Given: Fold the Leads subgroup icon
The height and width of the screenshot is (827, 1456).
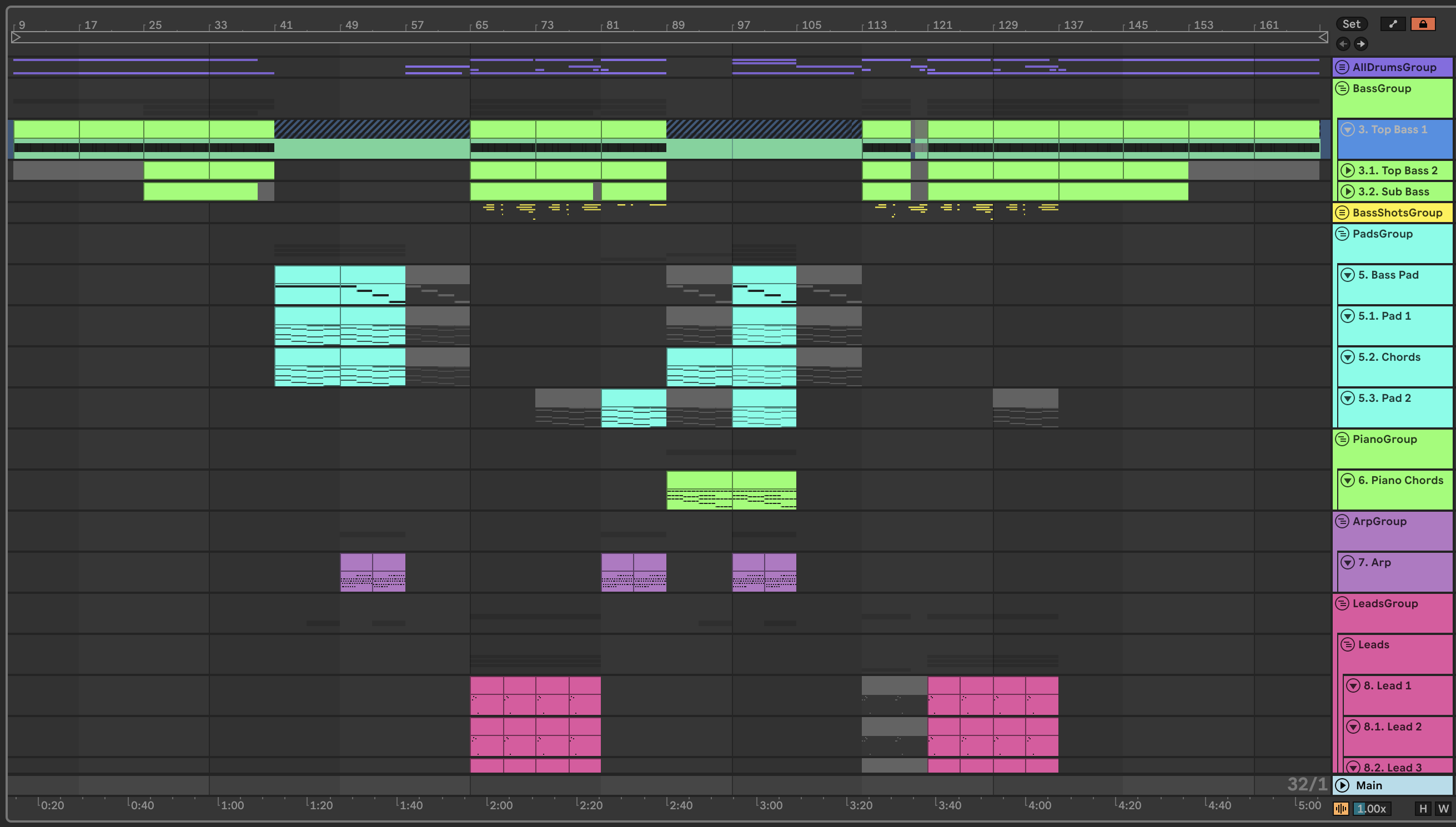Looking at the screenshot, I should tap(1348, 645).
